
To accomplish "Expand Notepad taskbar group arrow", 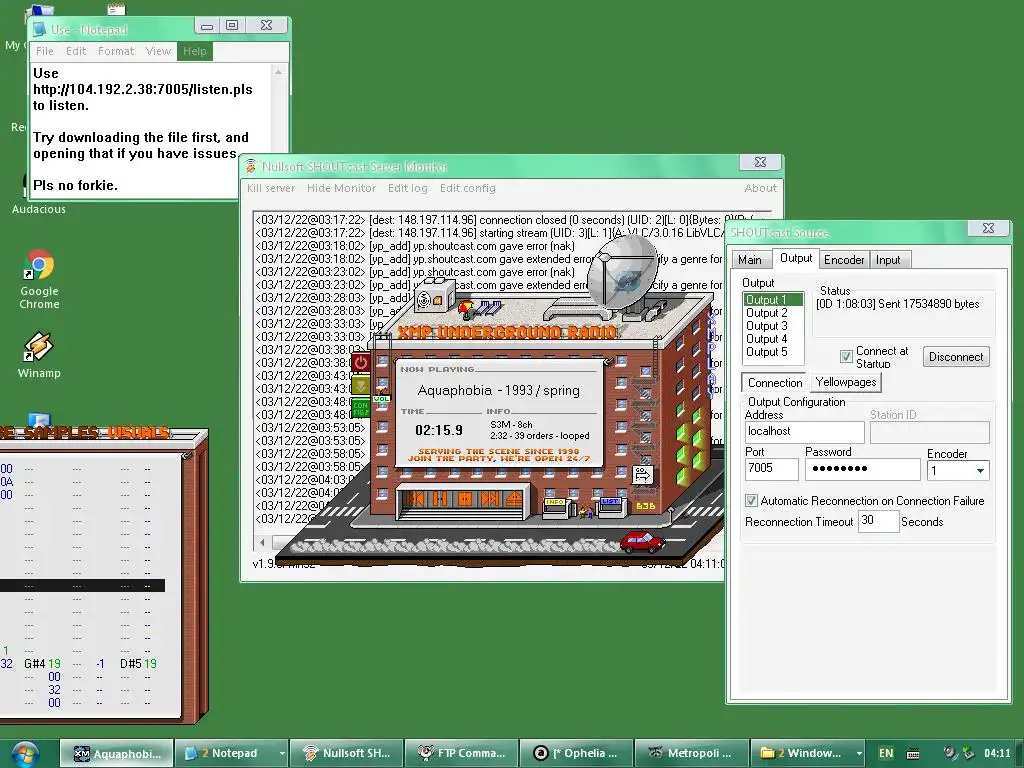I will (x=282, y=753).
